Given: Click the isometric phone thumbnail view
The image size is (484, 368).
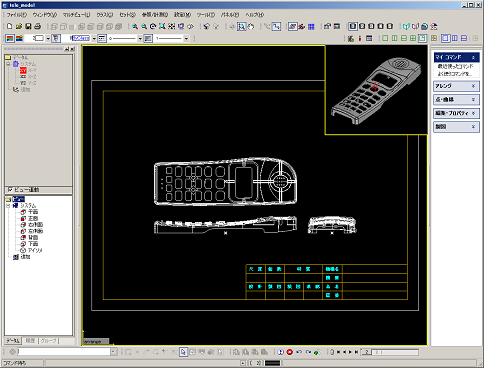Looking at the screenshot, I should [376, 90].
